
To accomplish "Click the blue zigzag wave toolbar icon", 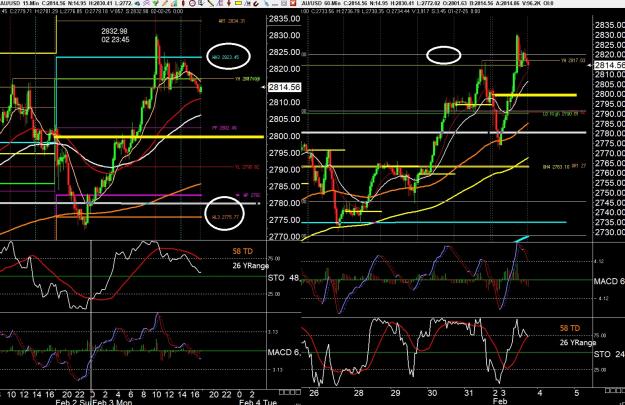I will click(x=247, y=3).
